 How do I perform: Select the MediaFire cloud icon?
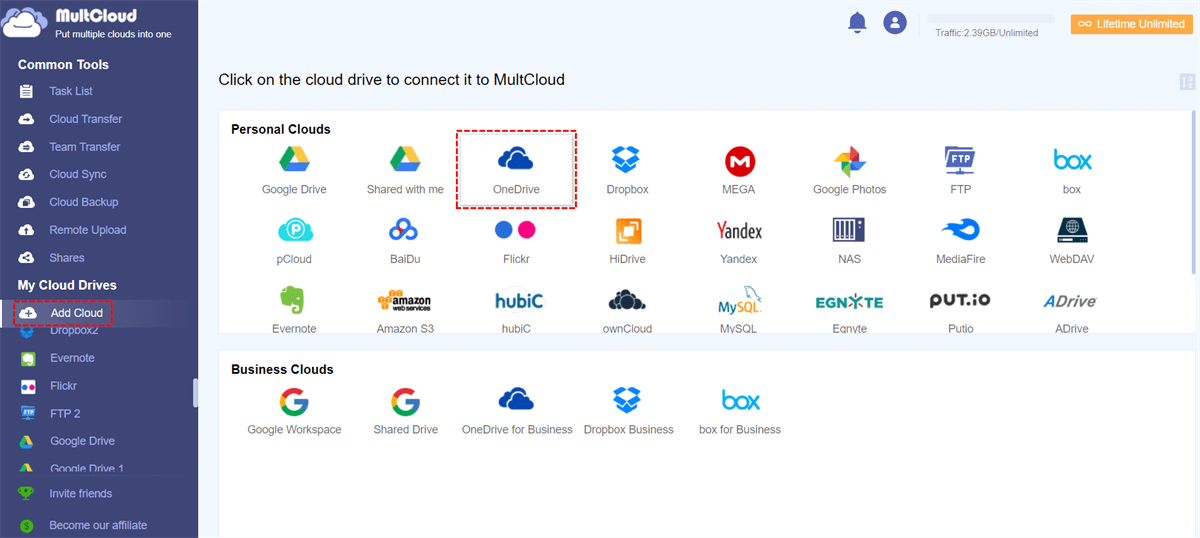tap(960, 231)
